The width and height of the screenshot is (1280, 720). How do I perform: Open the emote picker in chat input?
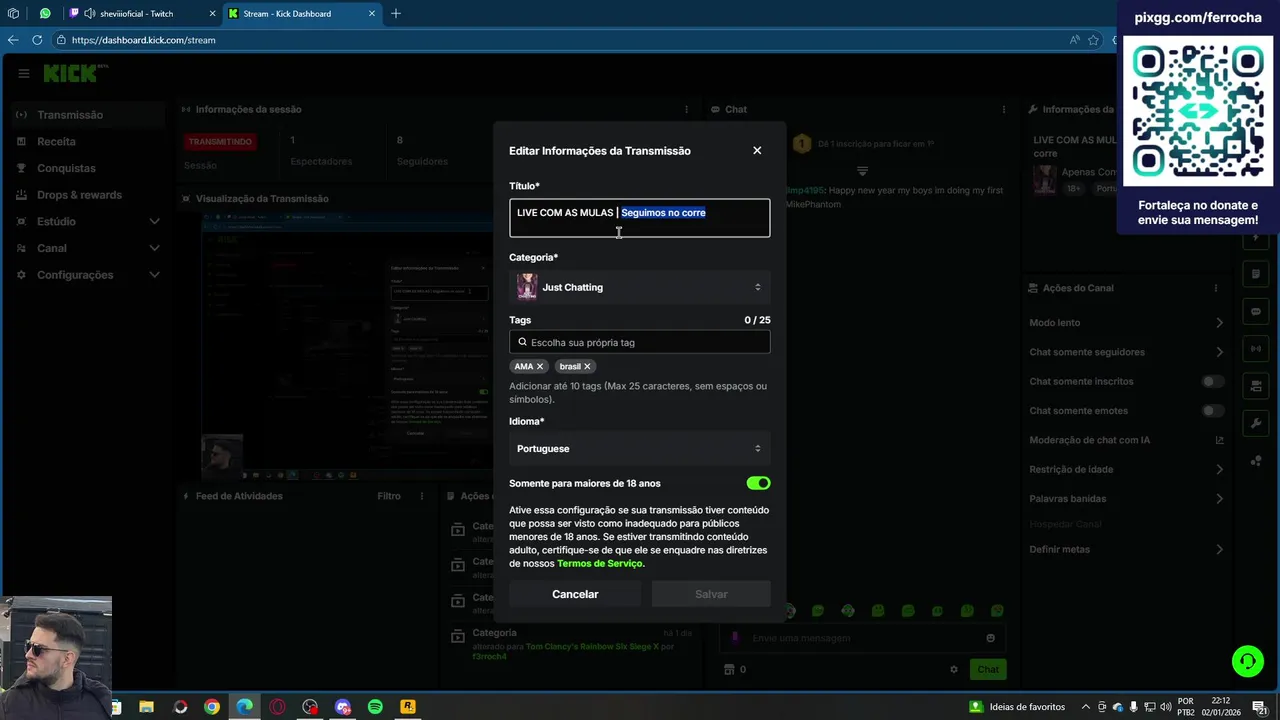point(991,638)
